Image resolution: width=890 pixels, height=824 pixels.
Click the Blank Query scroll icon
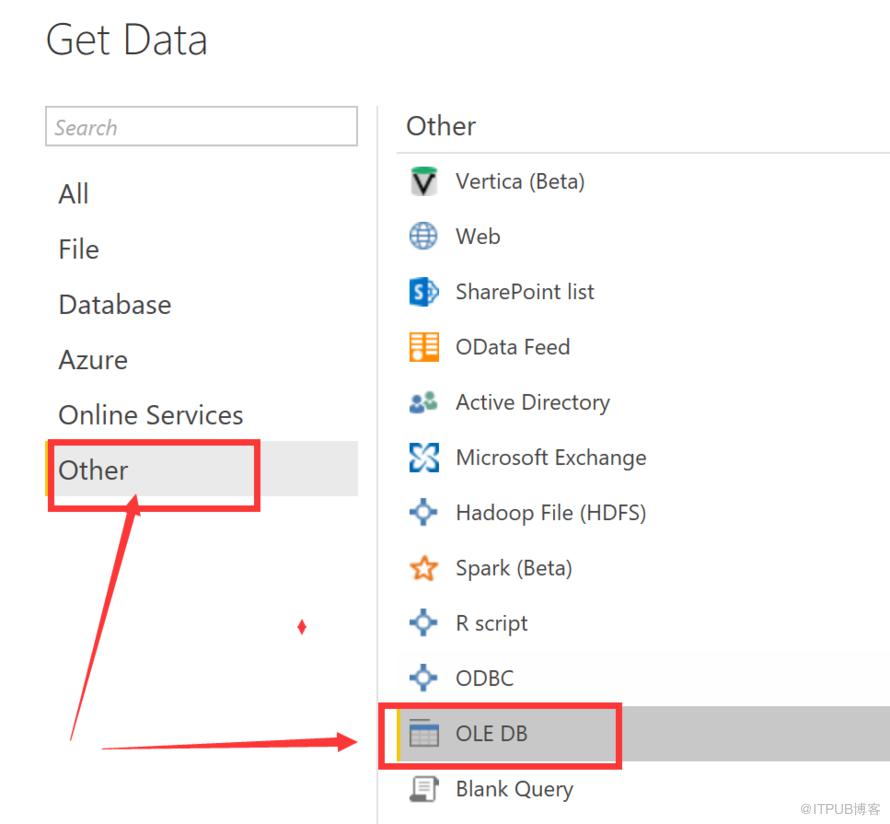coord(423,788)
